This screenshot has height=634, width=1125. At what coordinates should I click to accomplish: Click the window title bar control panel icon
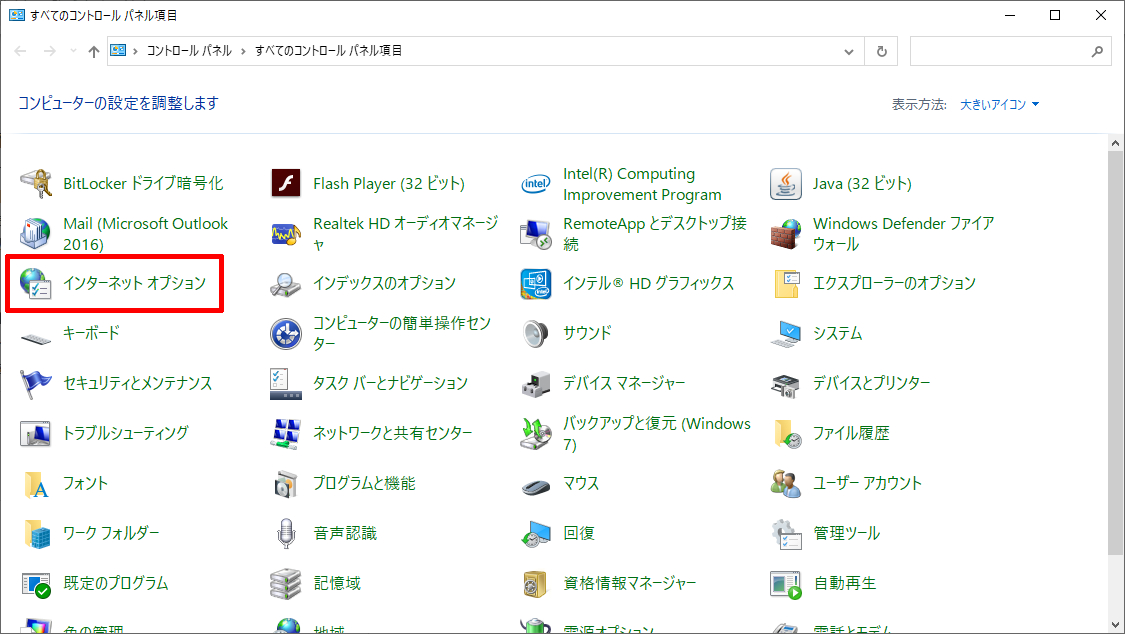17,15
